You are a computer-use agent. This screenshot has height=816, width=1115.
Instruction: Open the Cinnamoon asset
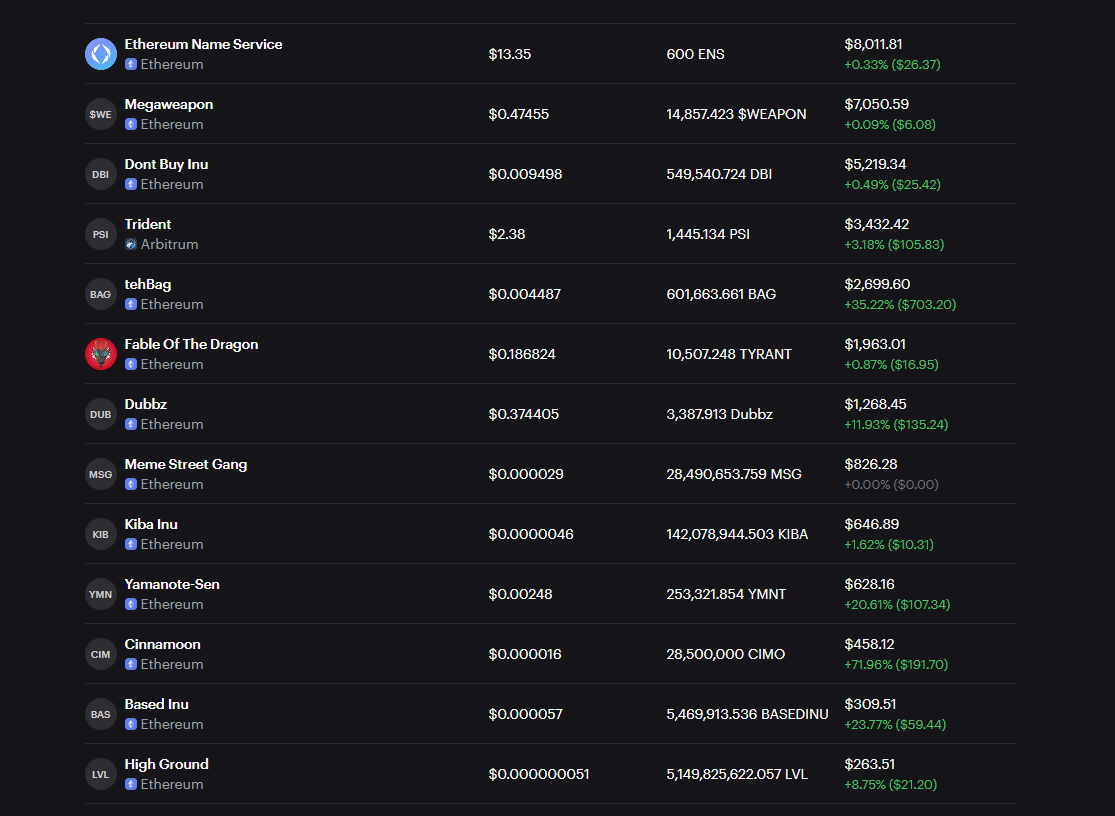550,654
